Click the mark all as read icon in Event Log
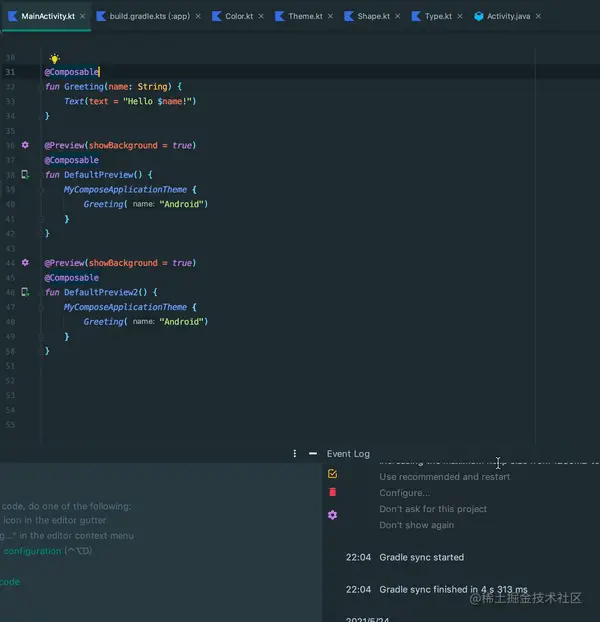Image resolution: width=600 pixels, height=622 pixels. pos(332,473)
